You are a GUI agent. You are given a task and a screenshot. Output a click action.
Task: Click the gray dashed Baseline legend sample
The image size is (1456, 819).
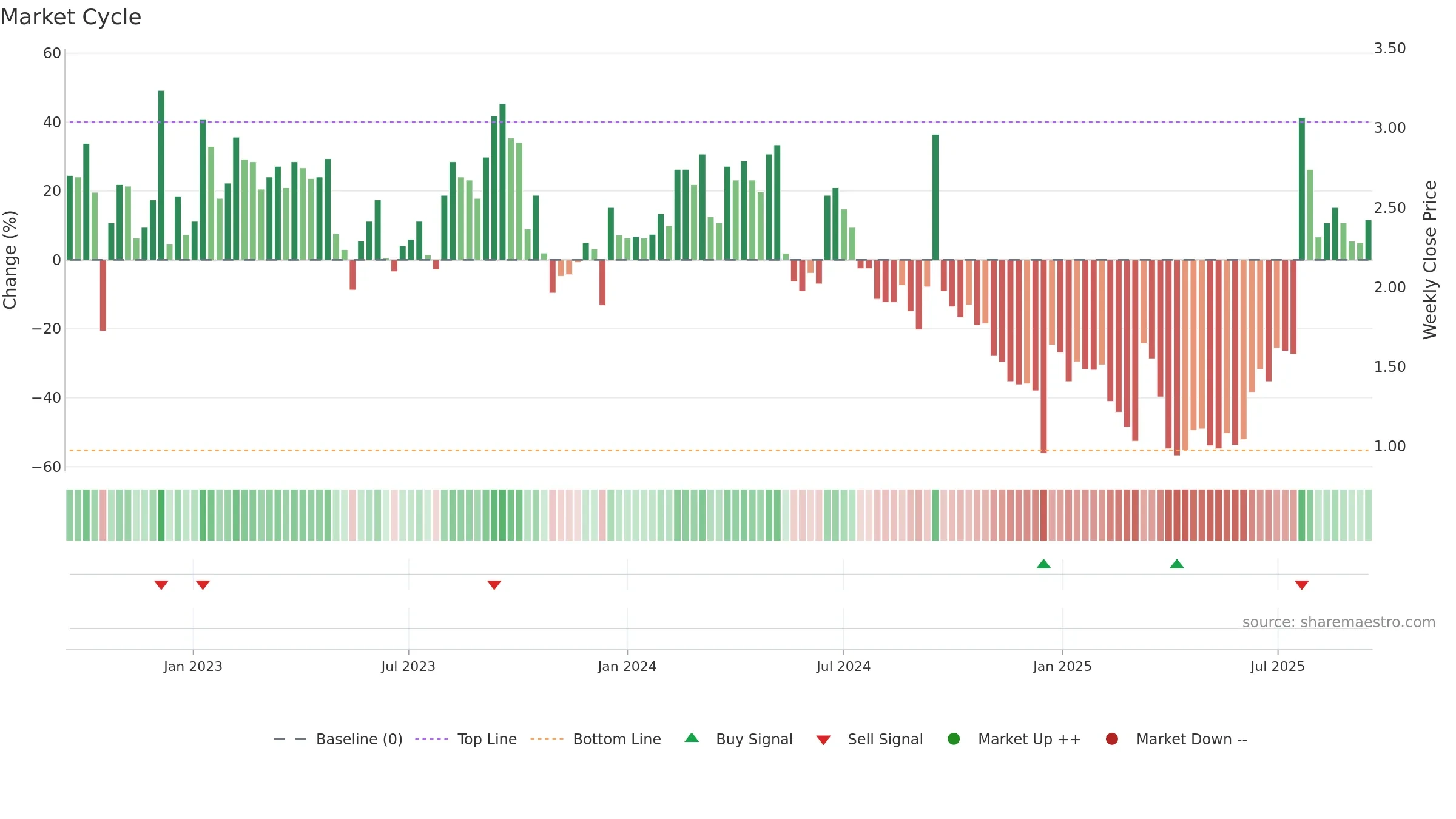tap(290, 739)
